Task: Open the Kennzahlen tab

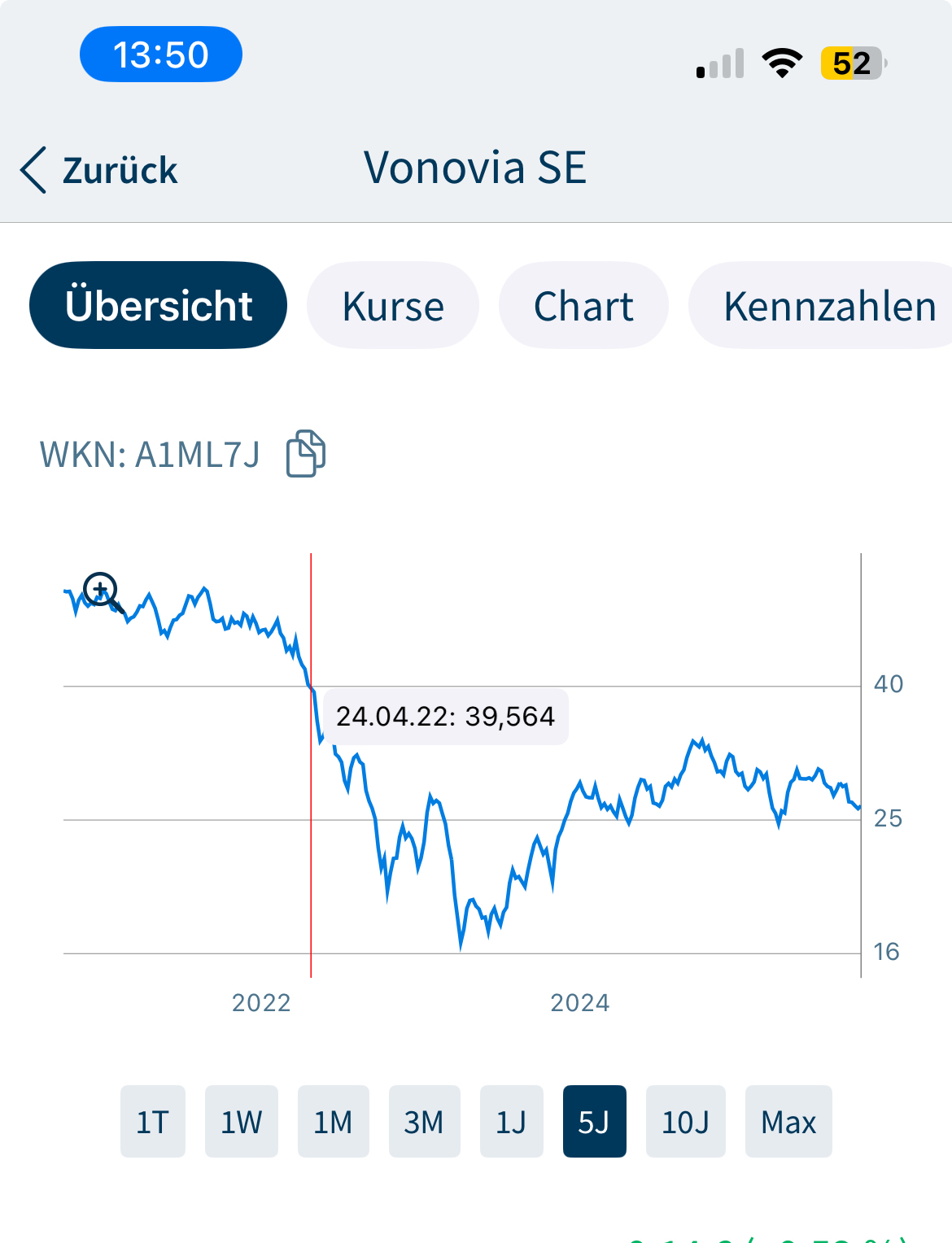Action: click(828, 306)
